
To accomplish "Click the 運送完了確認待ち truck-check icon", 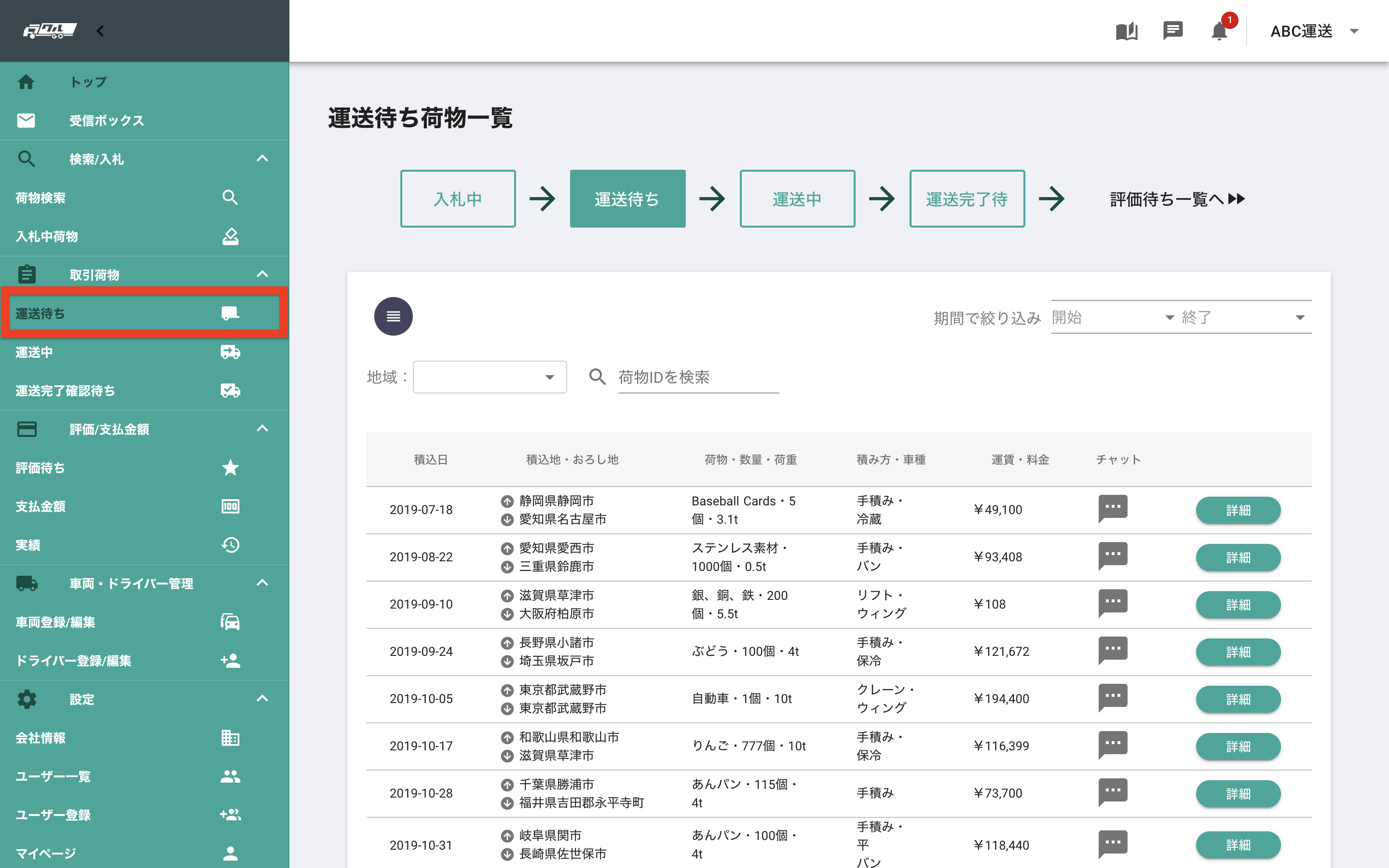I will pos(230,391).
